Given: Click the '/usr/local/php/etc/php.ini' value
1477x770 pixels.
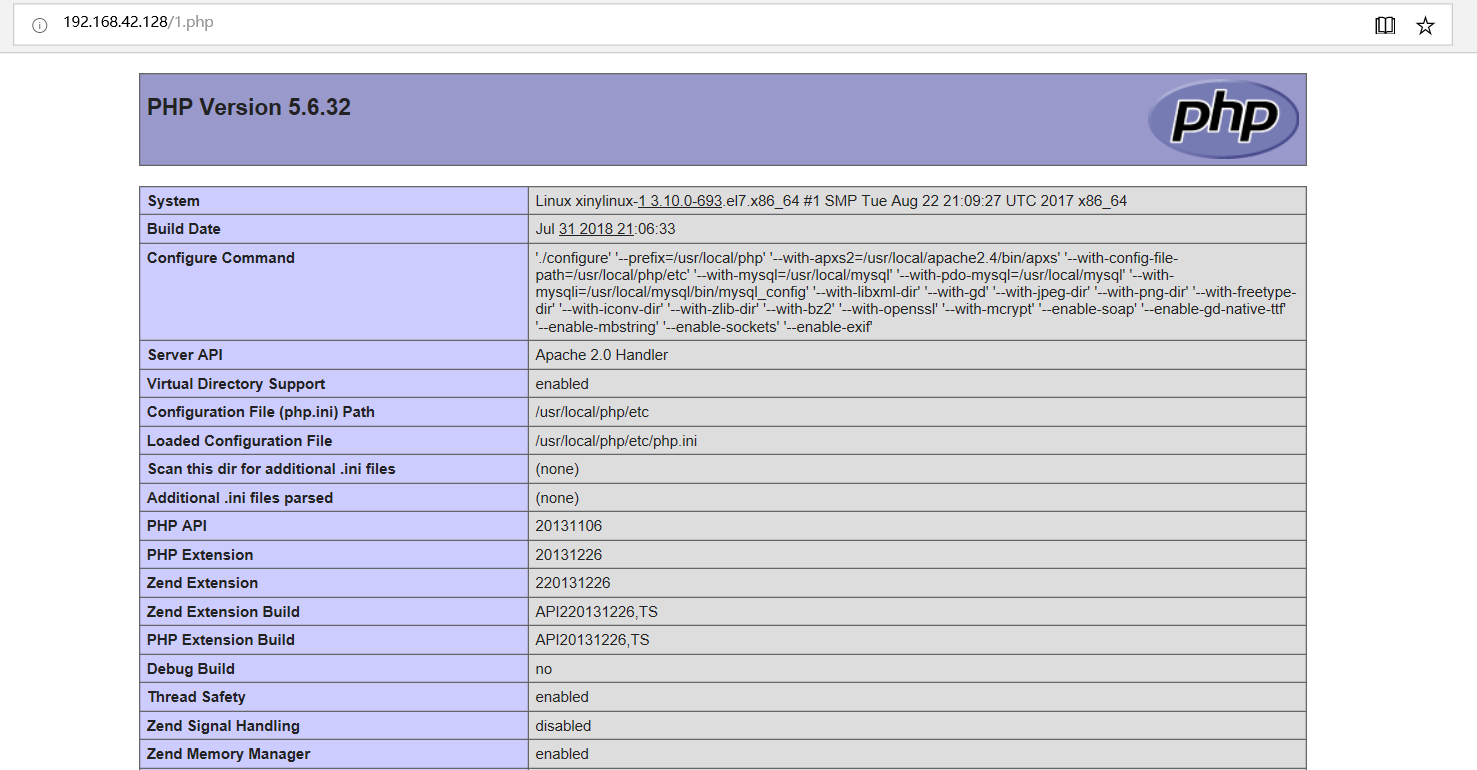Looking at the screenshot, I should (616, 441).
